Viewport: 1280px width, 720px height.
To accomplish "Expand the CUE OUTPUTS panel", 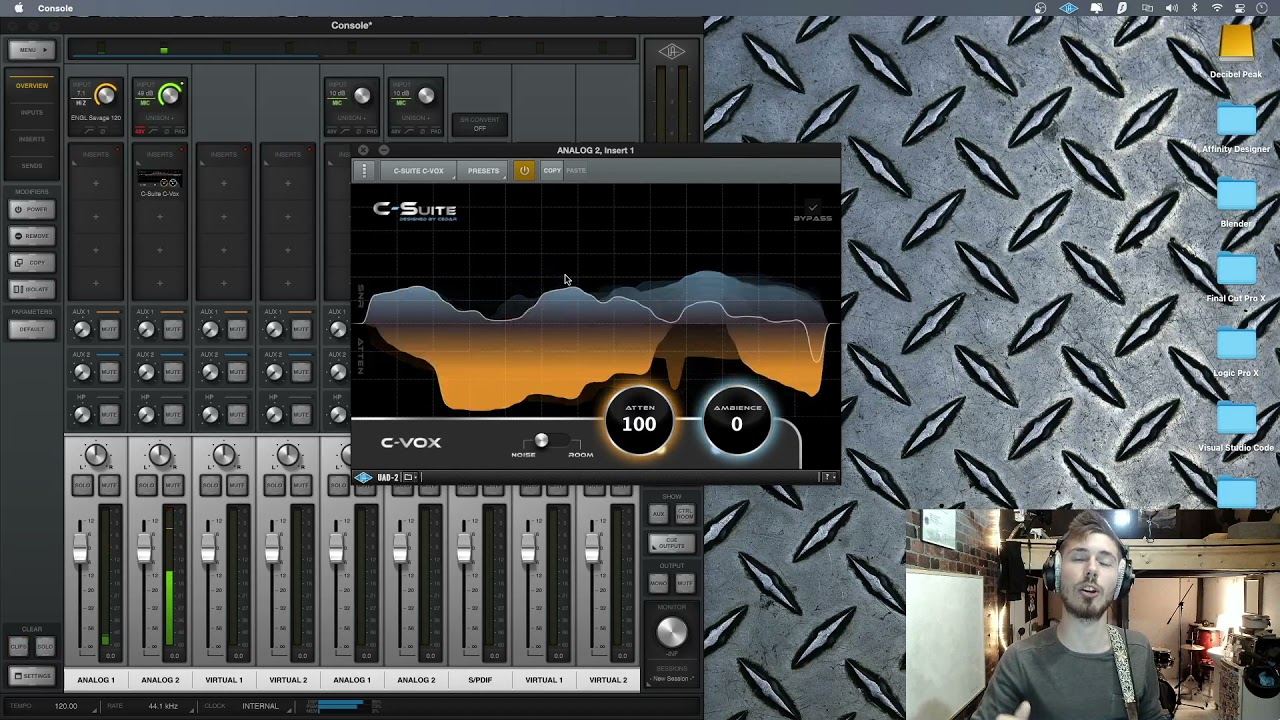I will (x=672, y=543).
